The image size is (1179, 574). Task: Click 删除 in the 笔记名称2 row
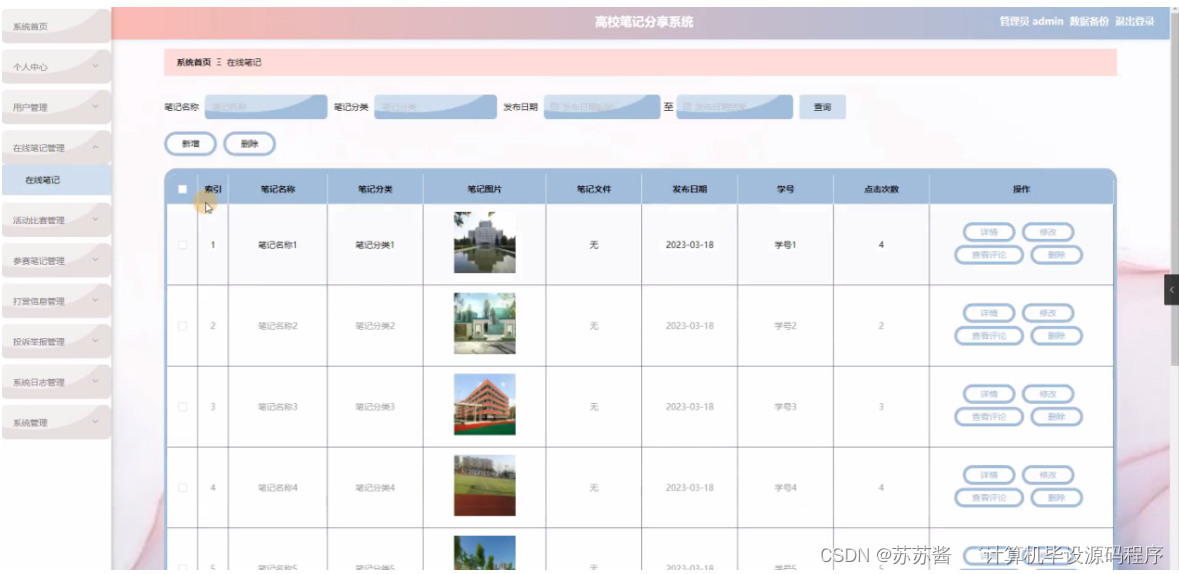1056,336
